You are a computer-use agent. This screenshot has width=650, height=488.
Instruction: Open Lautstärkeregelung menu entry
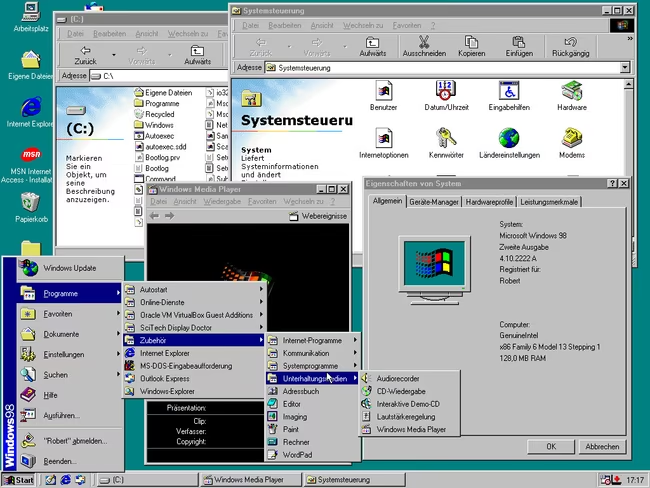click(x=410, y=417)
